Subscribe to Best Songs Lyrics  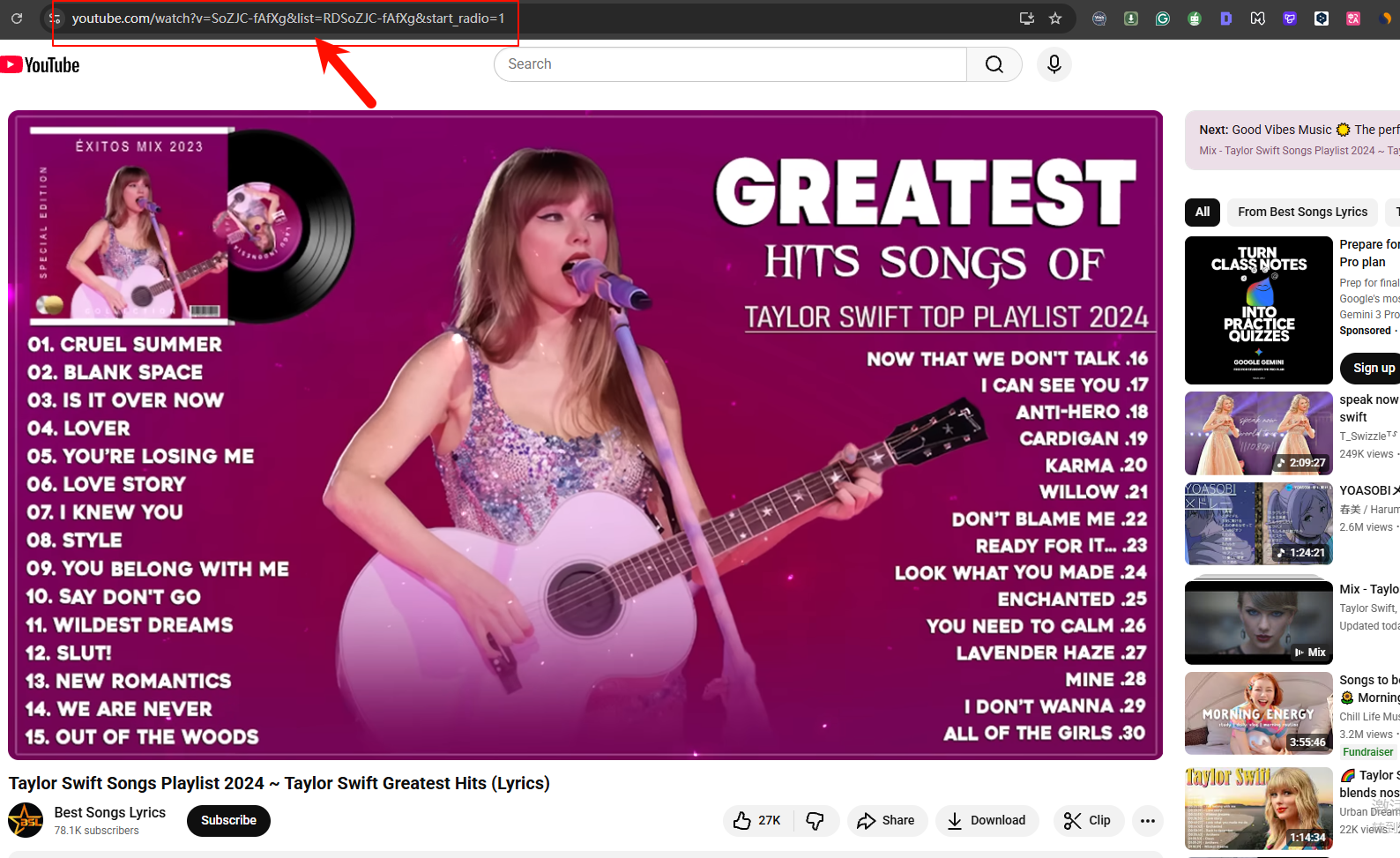[x=228, y=820]
